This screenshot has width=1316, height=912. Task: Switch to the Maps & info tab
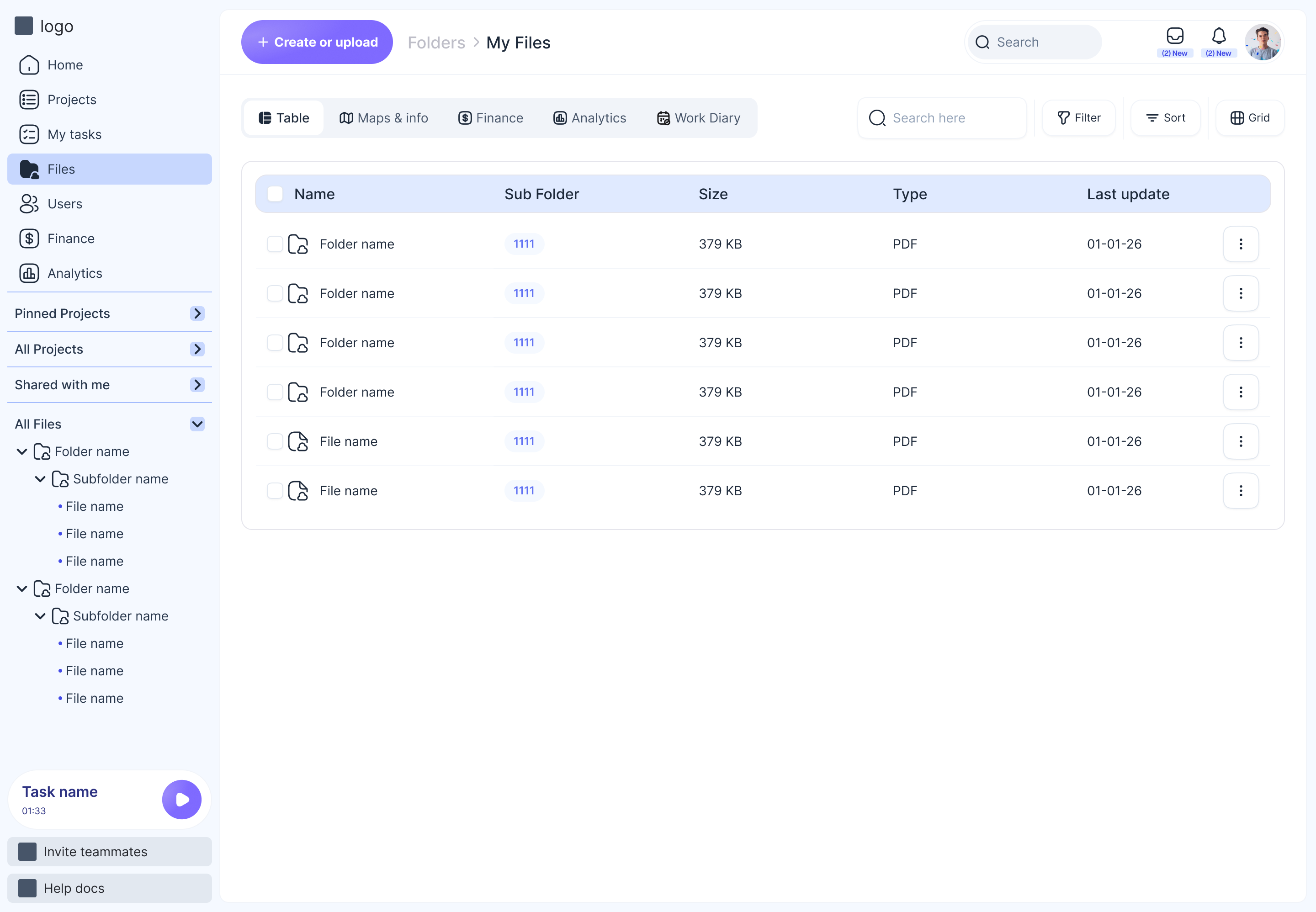coord(384,118)
